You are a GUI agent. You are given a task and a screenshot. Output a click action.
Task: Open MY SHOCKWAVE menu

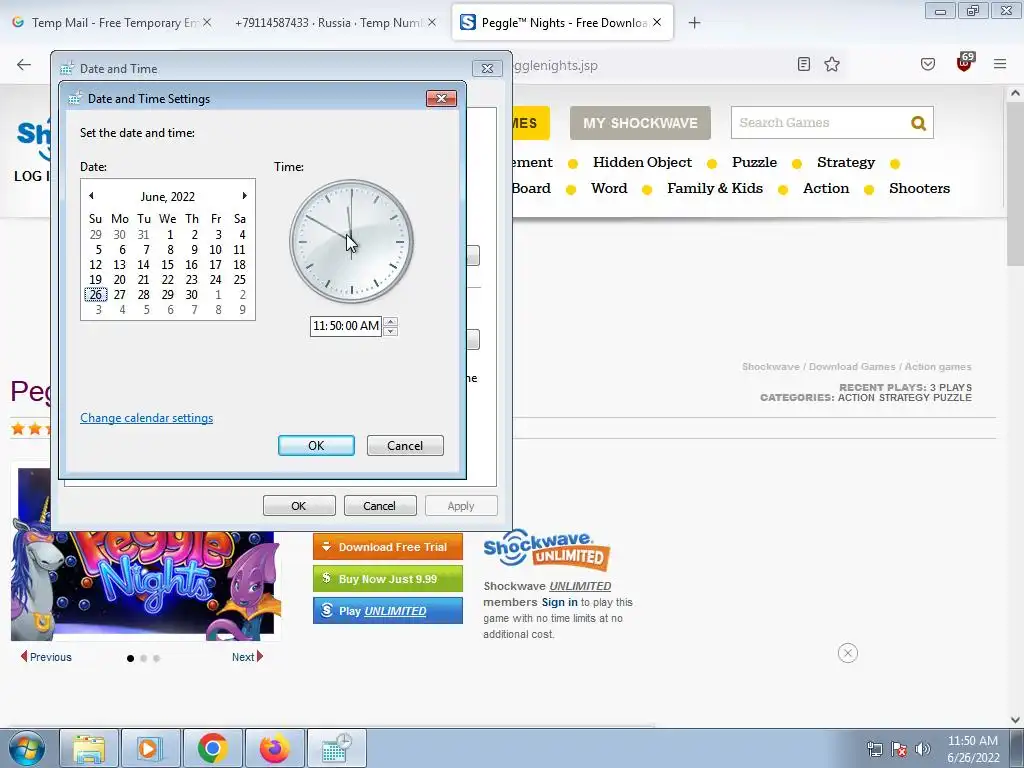click(640, 123)
